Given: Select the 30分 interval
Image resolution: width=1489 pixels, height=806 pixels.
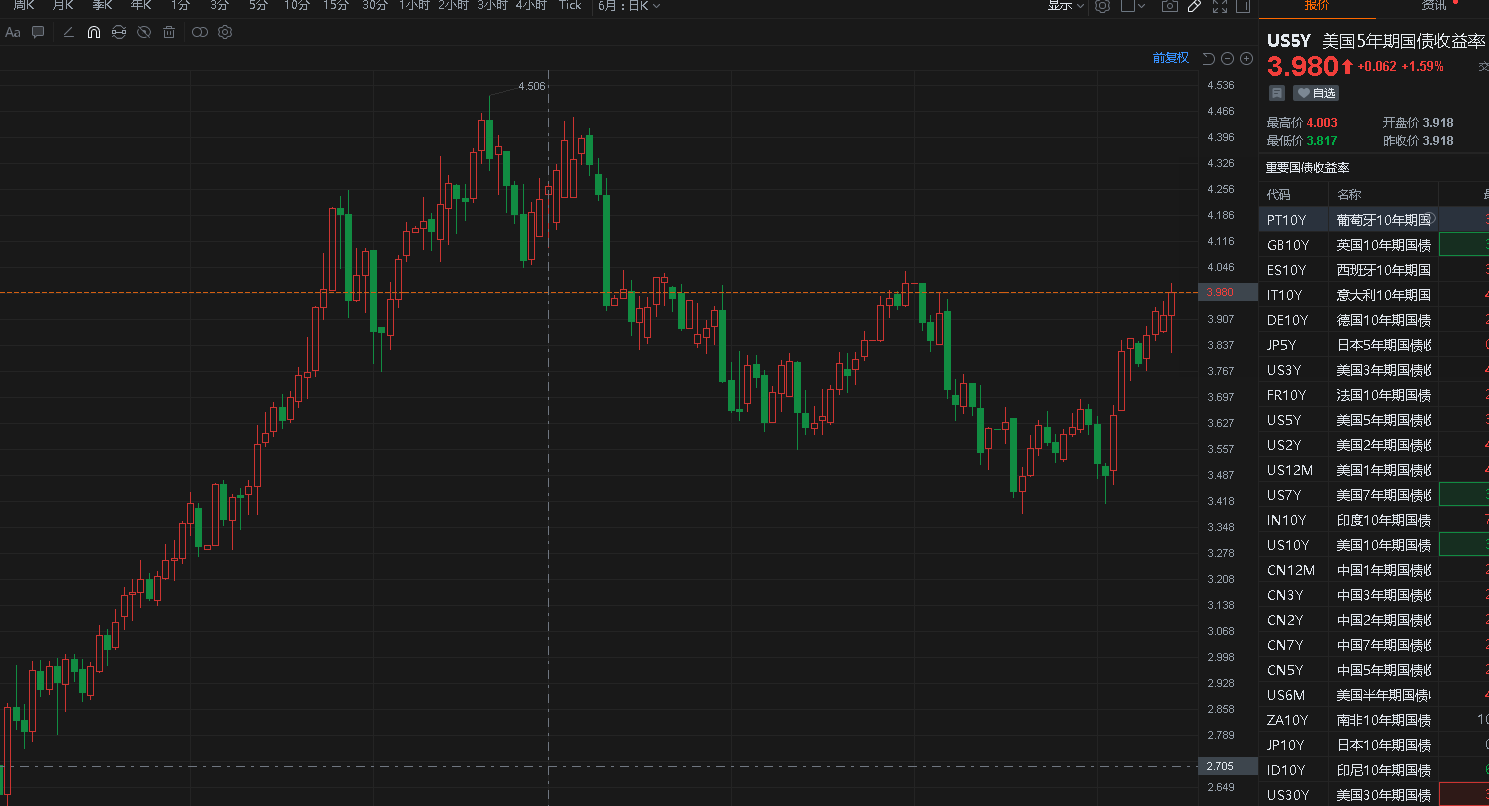Looking at the screenshot, I should (375, 6).
